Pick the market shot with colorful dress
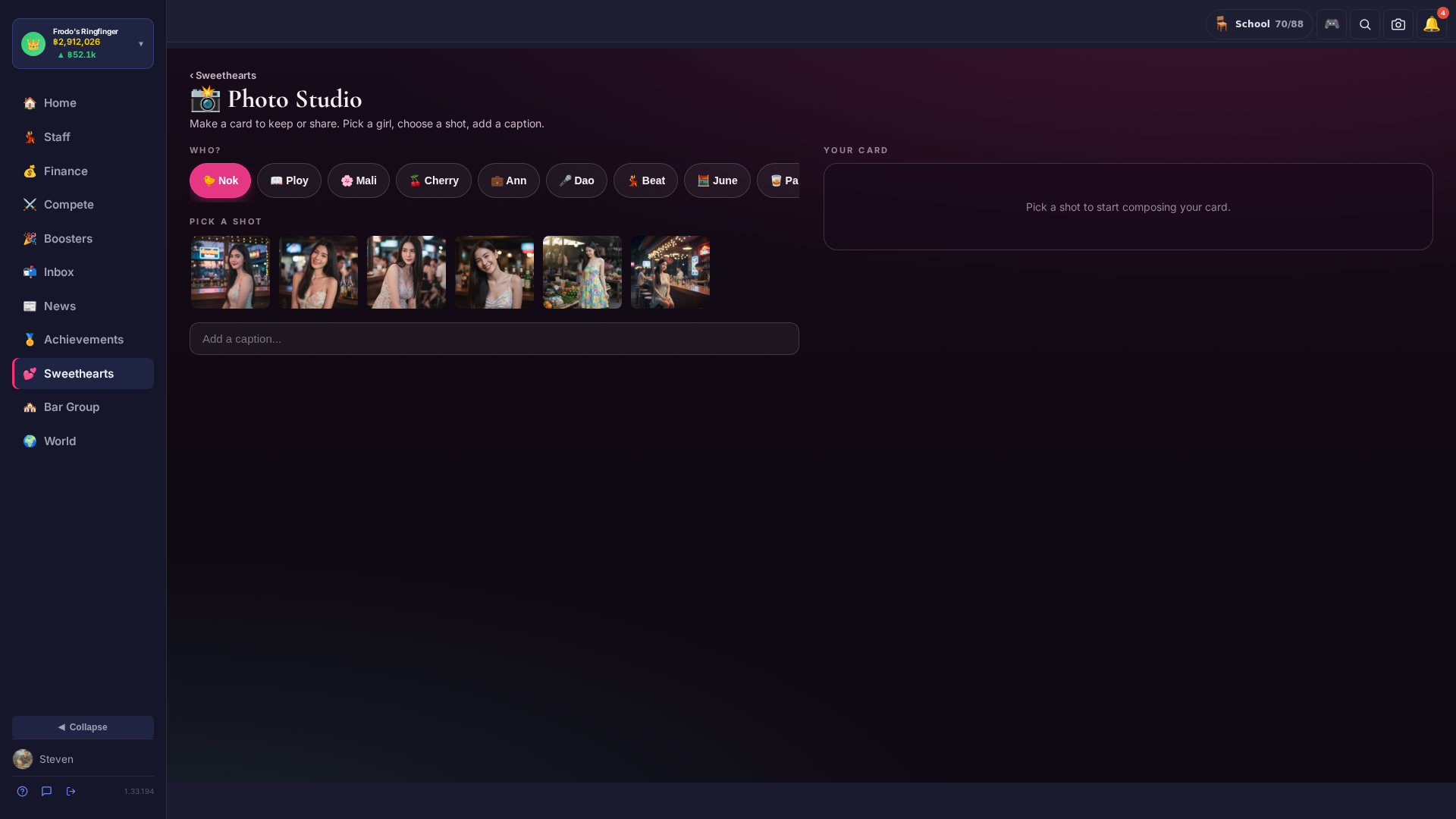 point(582,272)
